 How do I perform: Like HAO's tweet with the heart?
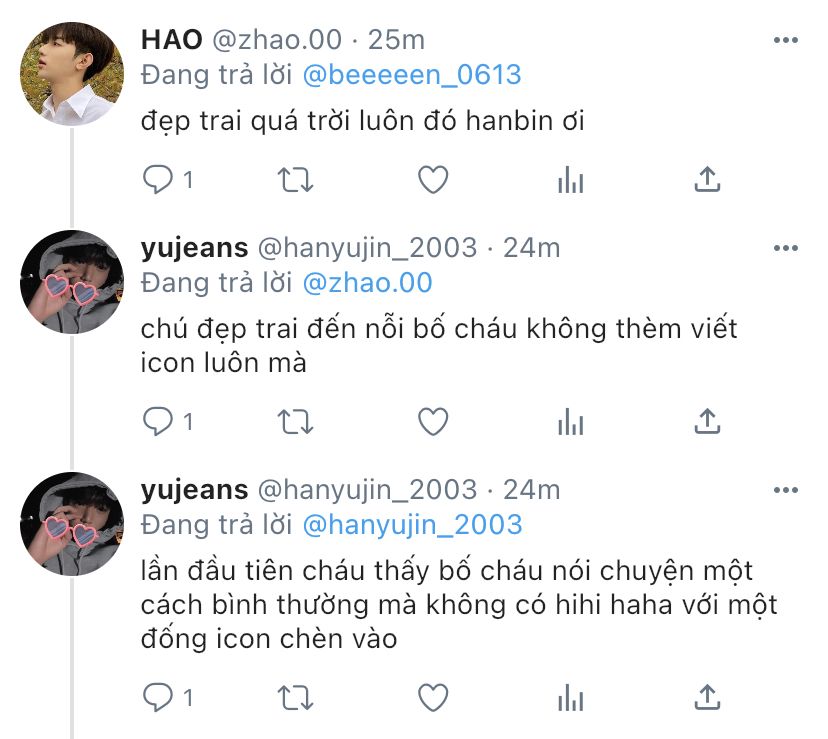click(x=433, y=180)
